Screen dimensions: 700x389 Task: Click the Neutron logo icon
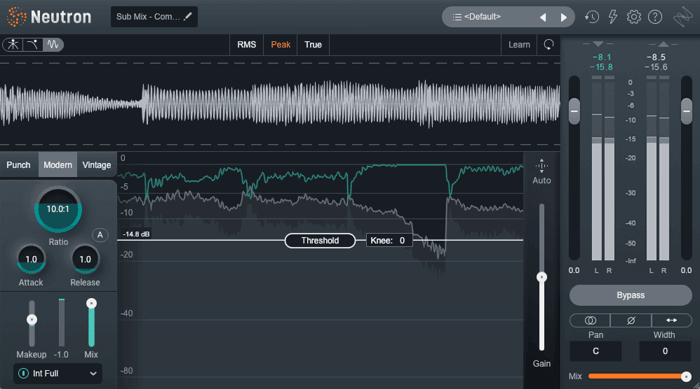tap(17, 17)
